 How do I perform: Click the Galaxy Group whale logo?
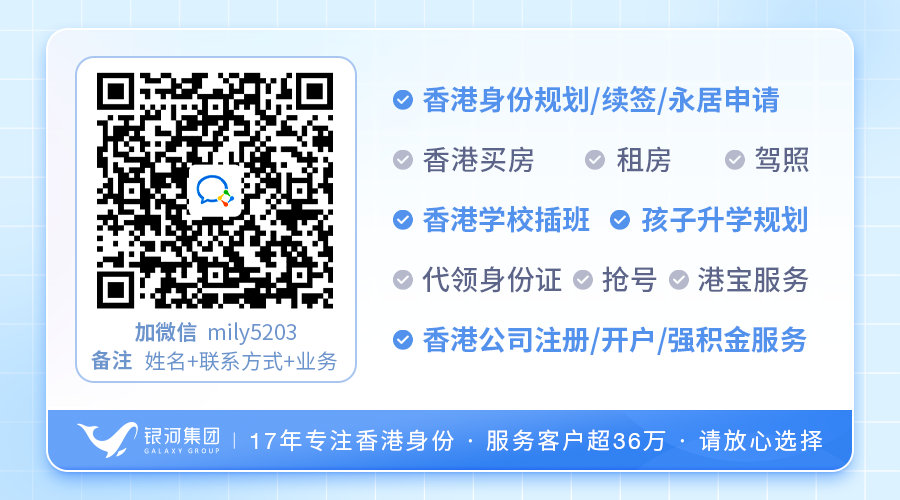(x=107, y=439)
